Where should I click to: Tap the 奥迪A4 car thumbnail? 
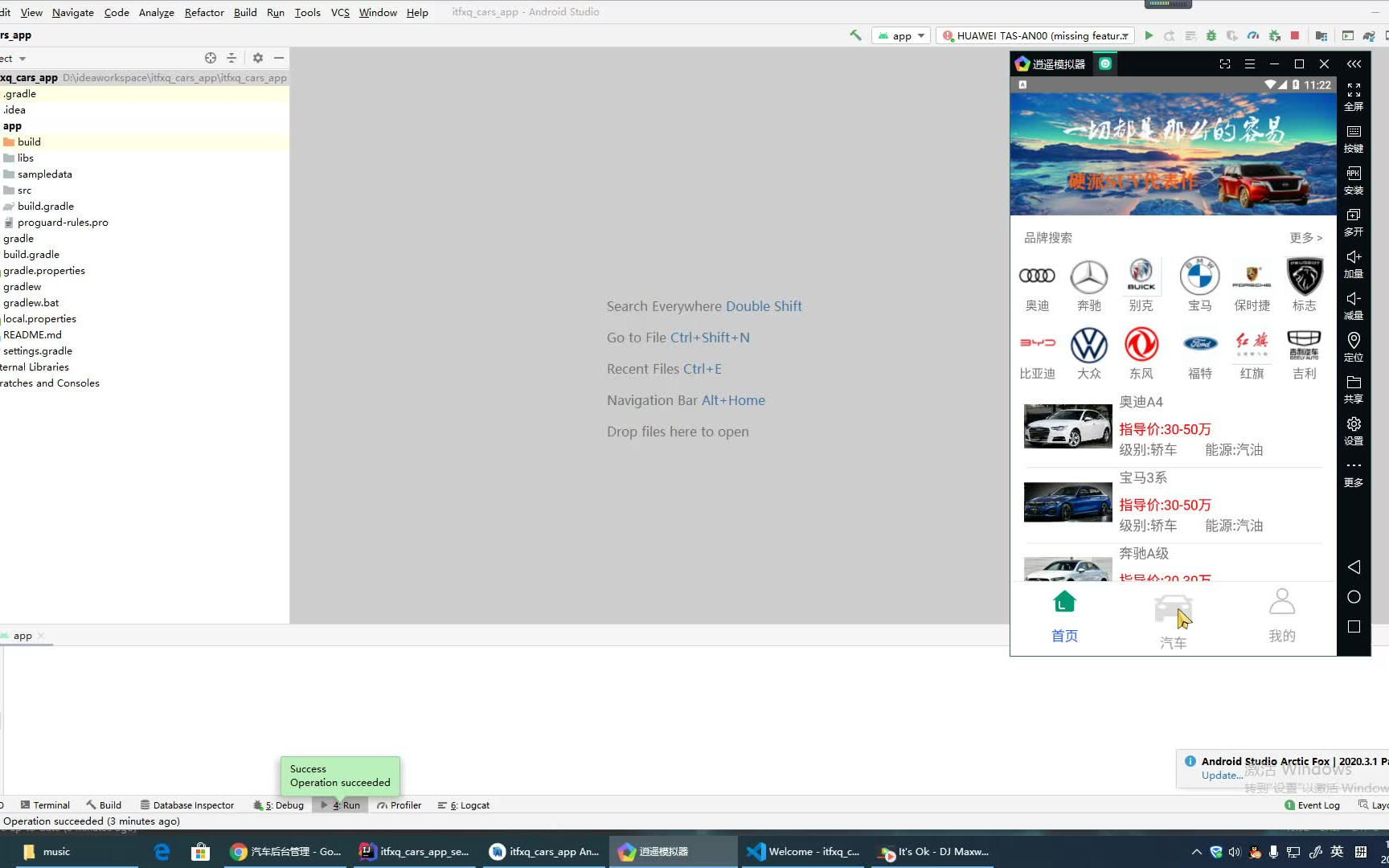[1067, 426]
